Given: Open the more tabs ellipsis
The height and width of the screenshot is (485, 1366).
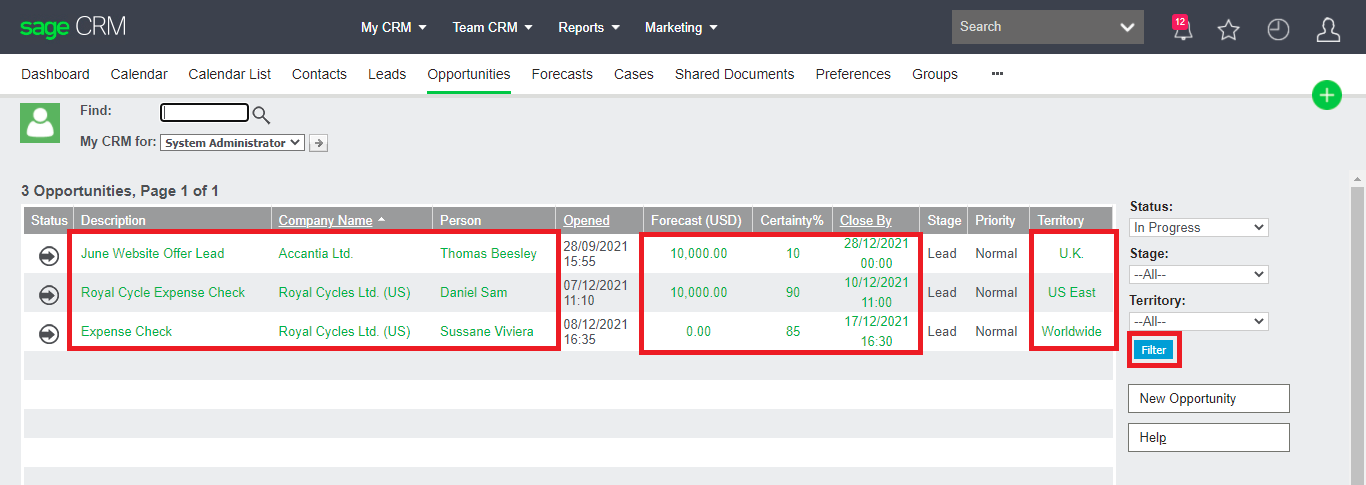Looking at the screenshot, I should click(x=997, y=74).
